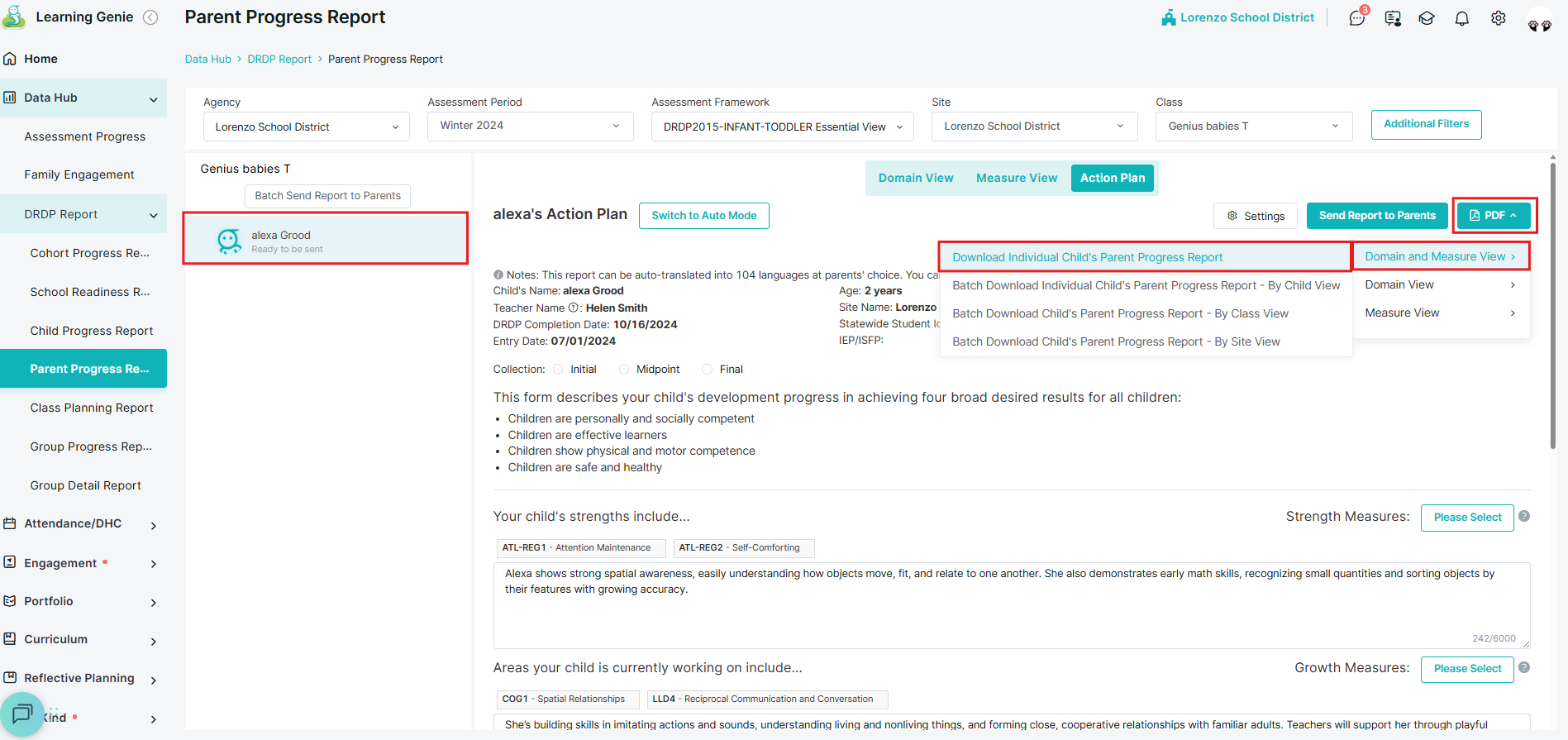Collapse the Data Hub menu section
The image size is (1568, 740).
pos(154,99)
